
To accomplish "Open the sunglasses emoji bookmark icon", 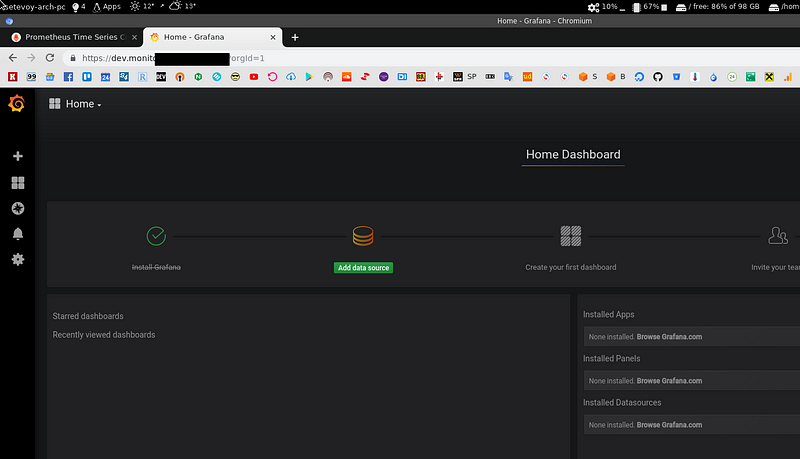I will pos(235,76).
